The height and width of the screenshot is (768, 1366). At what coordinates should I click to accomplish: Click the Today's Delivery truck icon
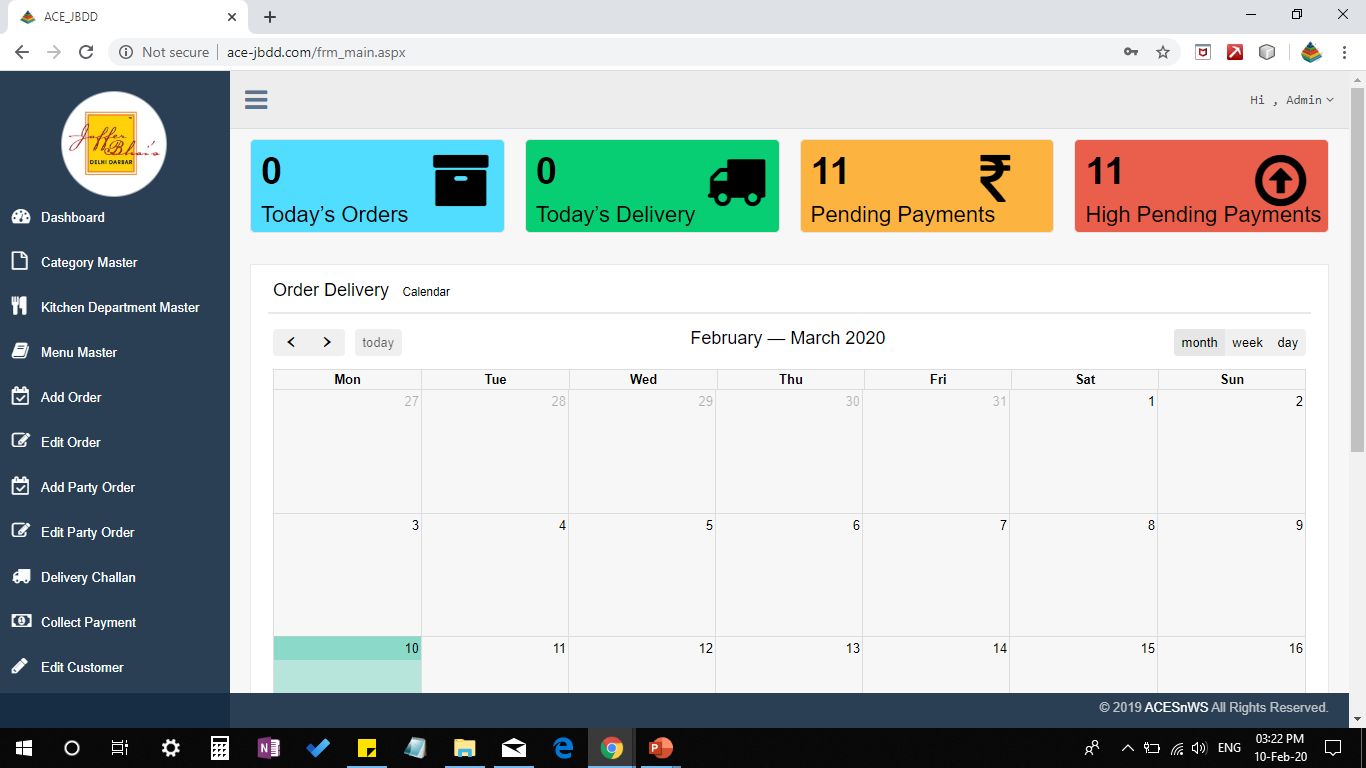(737, 182)
